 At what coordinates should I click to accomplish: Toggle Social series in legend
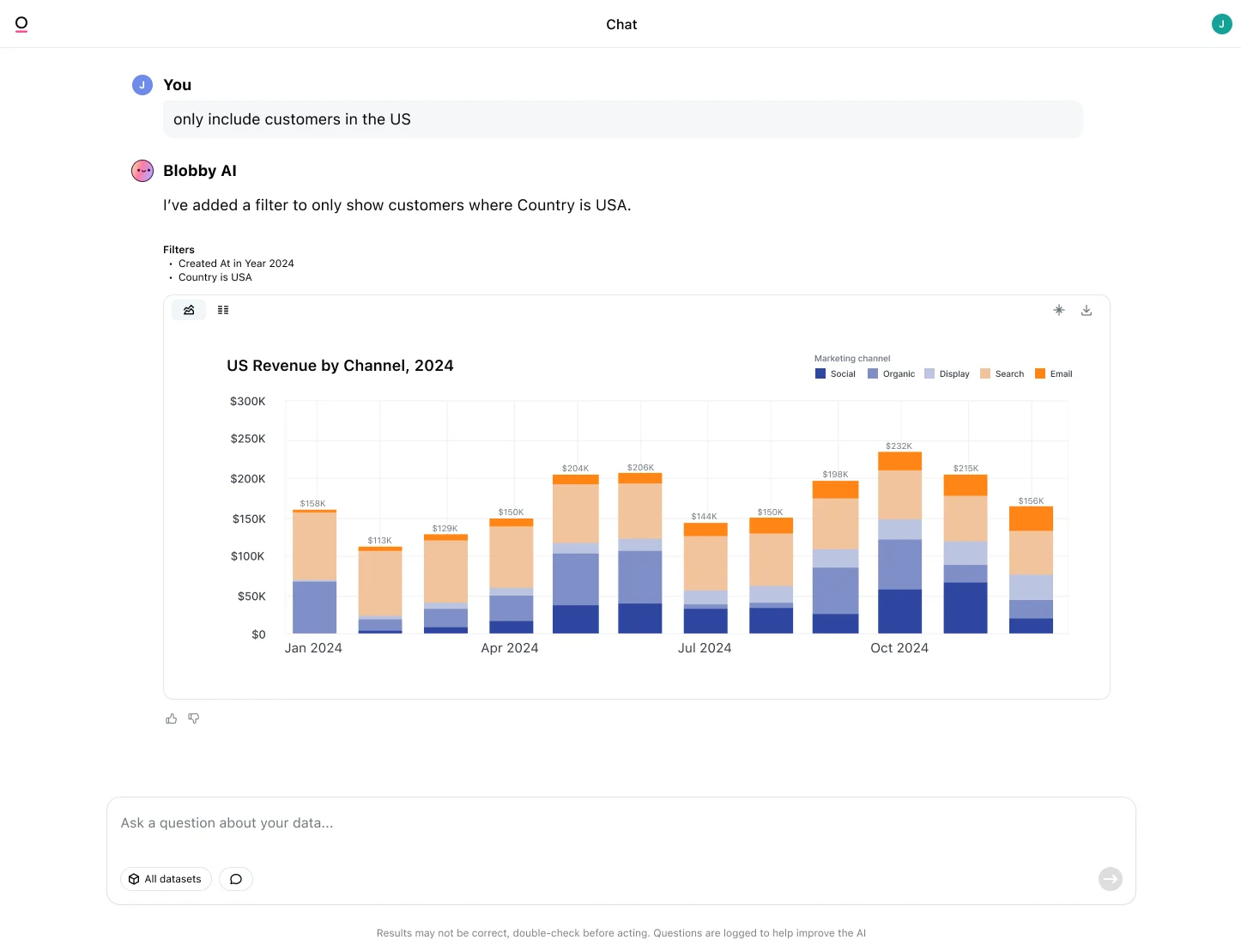(x=835, y=373)
